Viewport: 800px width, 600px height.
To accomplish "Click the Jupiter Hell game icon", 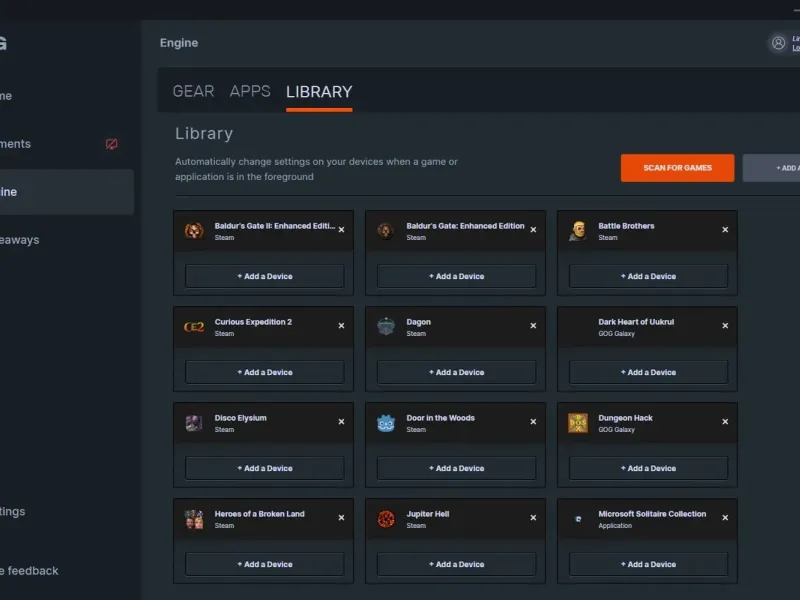I will (x=386, y=519).
